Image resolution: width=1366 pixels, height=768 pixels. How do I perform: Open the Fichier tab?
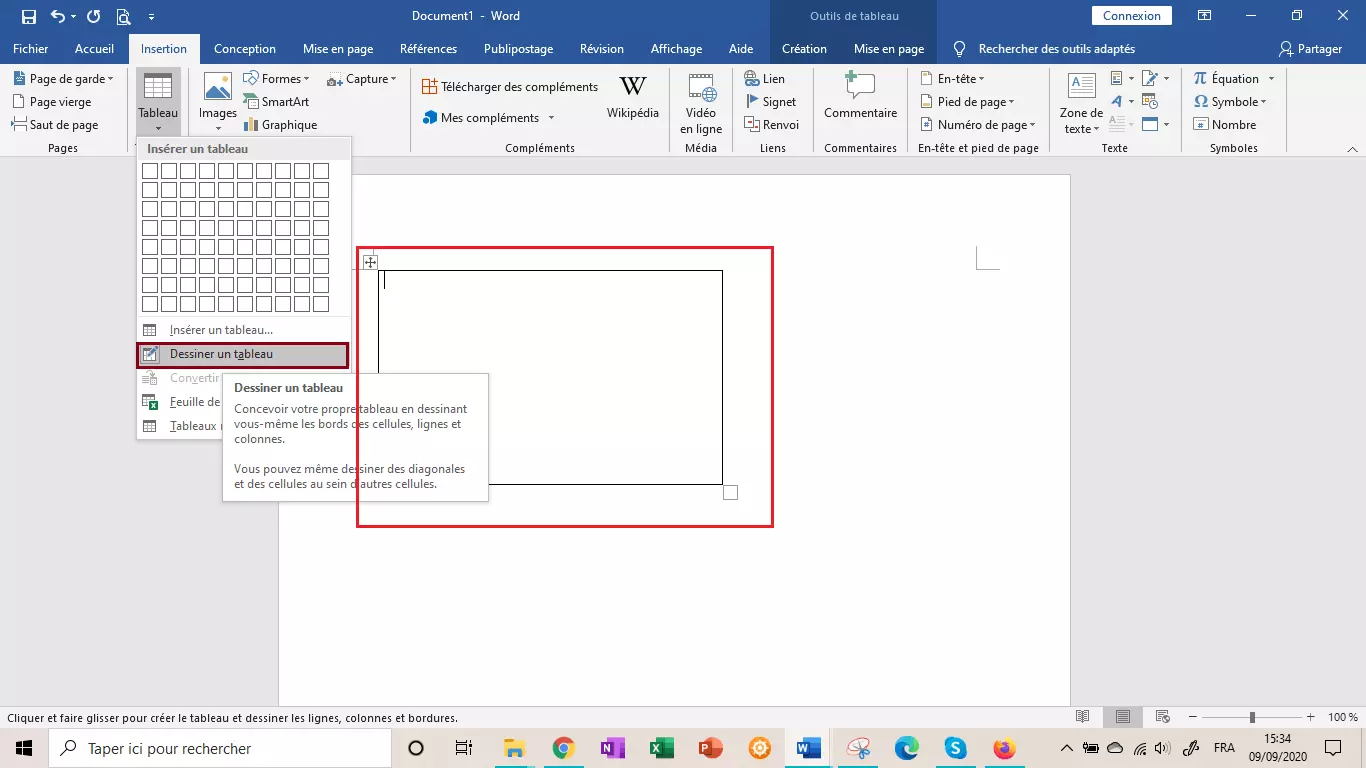pyautogui.click(x=31, y=49)
